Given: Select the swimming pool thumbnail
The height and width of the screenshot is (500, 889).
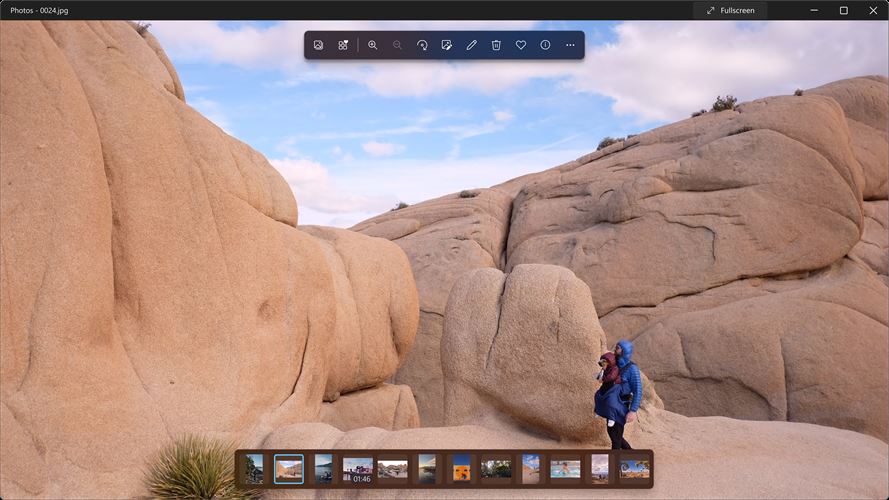Looking at the screenshot, I should (x=565, y=469).
